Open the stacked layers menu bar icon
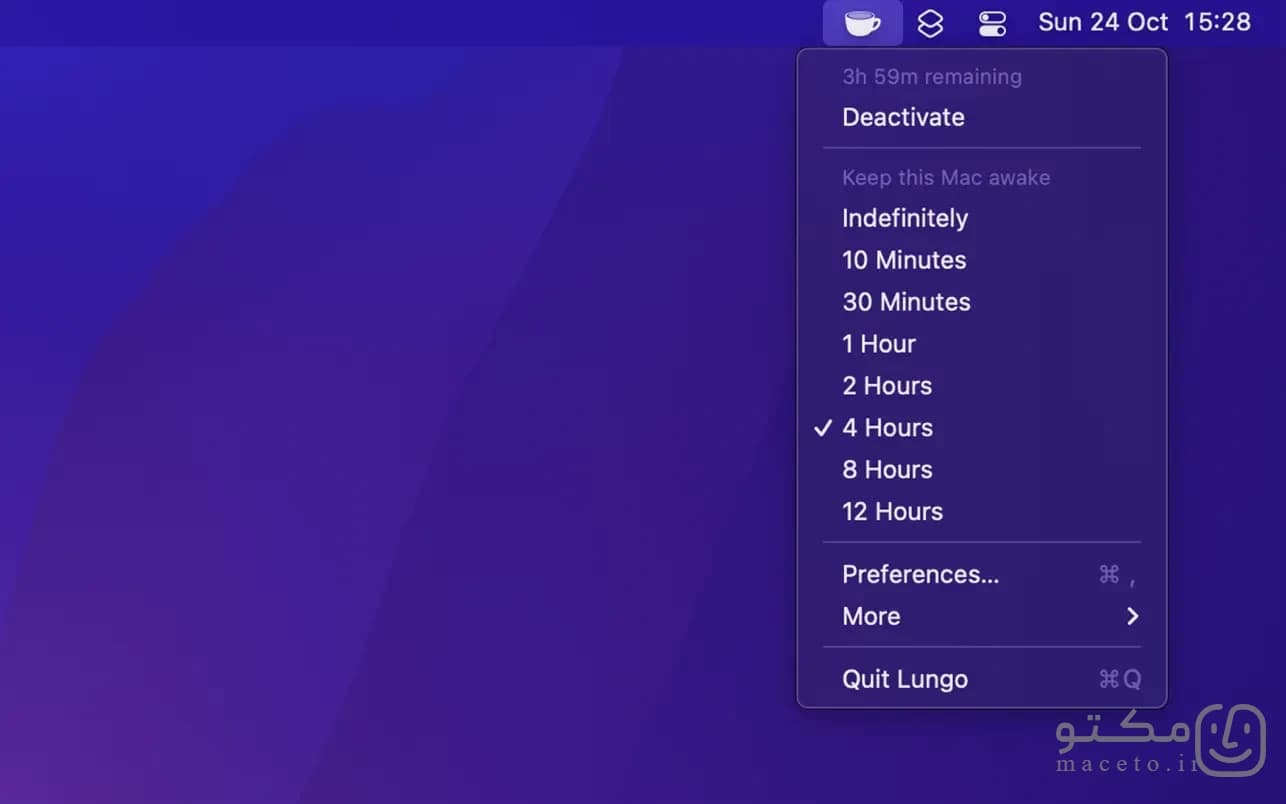The image size is (1286, 804). point(930,23)
